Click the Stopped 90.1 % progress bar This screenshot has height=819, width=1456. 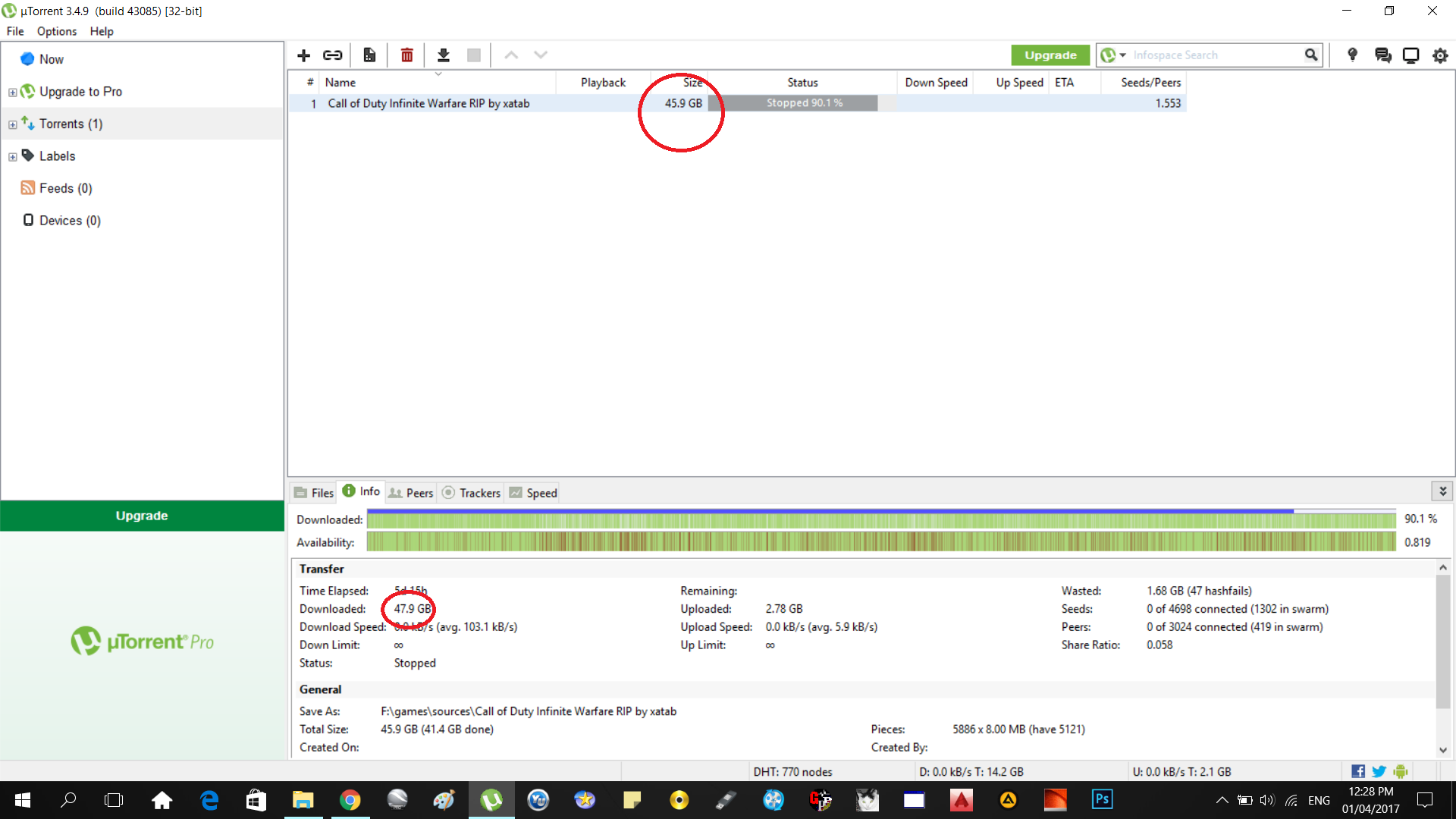[x=802, y=103]
